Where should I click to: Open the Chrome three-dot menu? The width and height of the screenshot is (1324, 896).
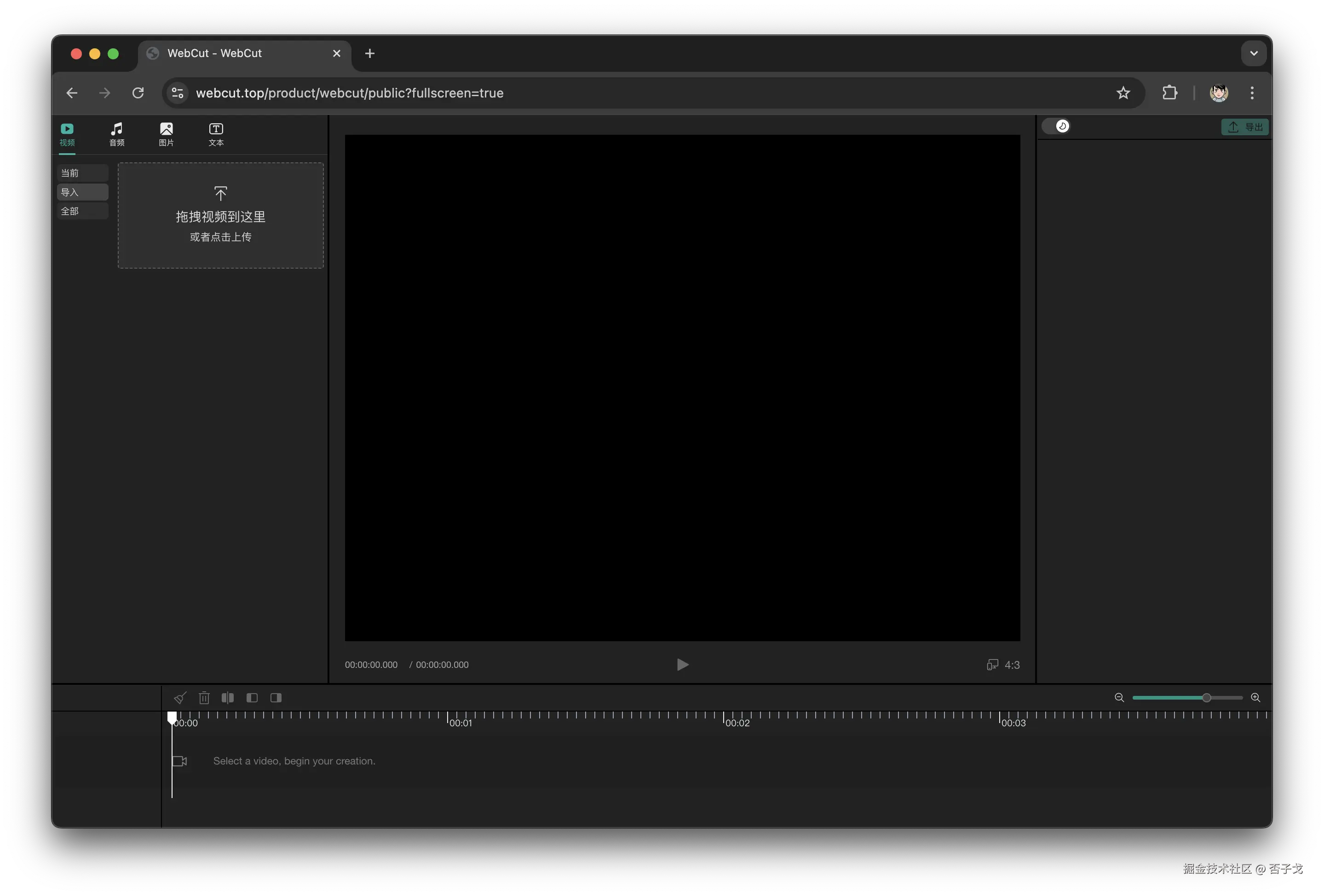coord(1252,93)
